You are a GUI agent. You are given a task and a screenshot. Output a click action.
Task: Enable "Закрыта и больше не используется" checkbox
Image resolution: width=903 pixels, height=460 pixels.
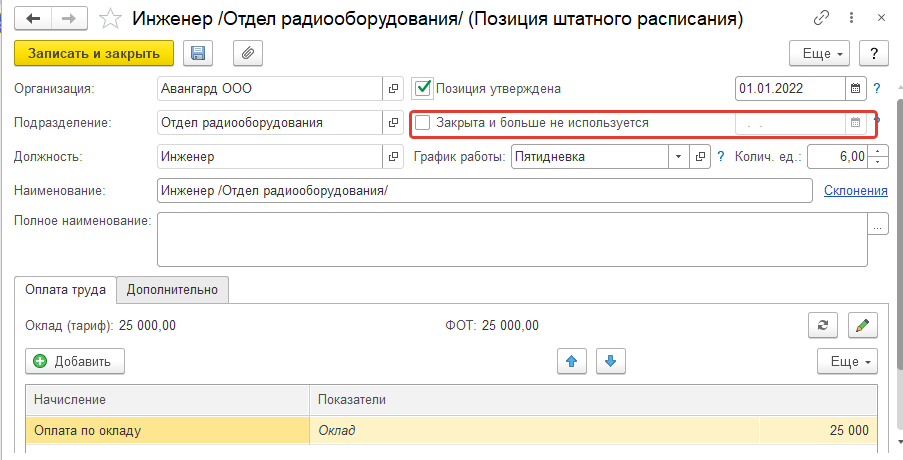click(x=423, y=123)
